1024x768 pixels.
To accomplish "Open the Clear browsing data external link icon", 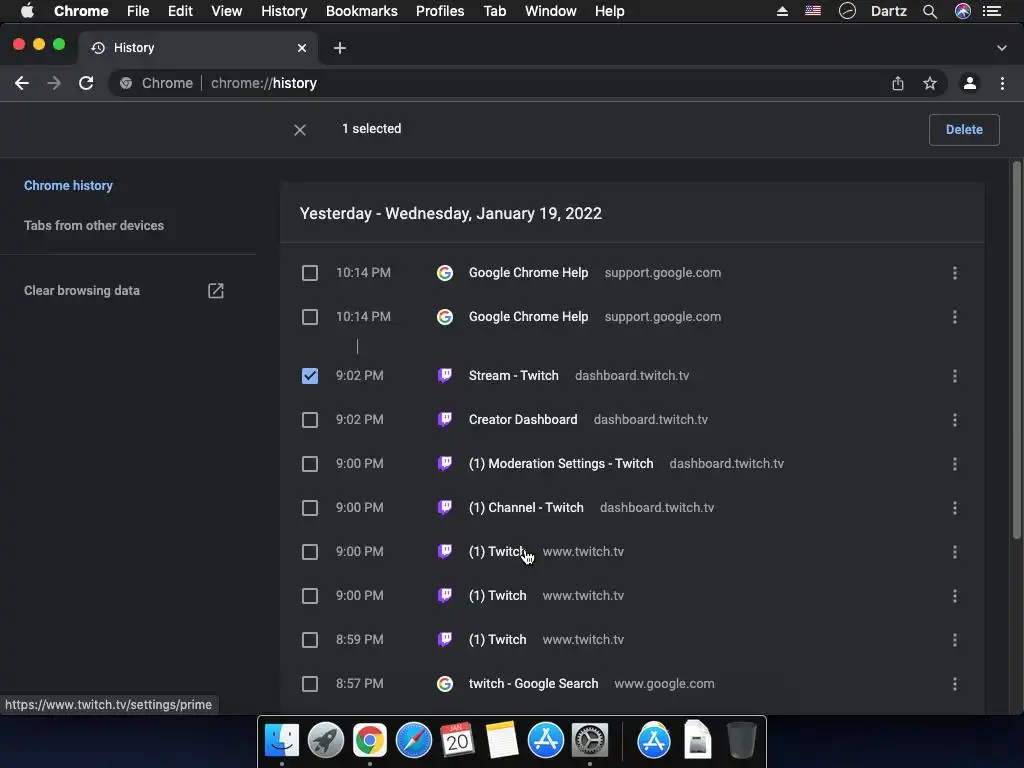I will (216, 291).
